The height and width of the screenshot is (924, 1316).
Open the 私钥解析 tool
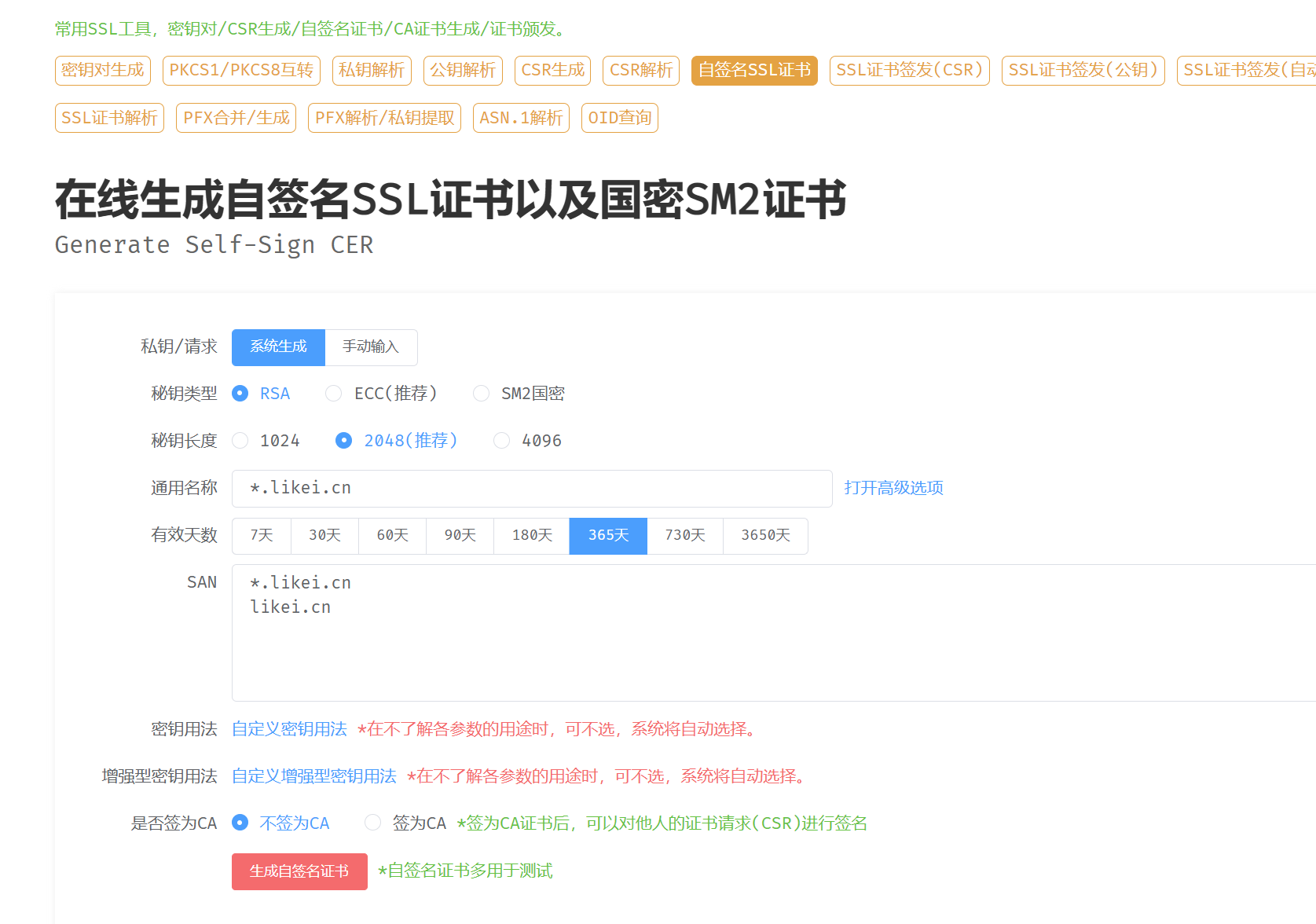[372, 70]
